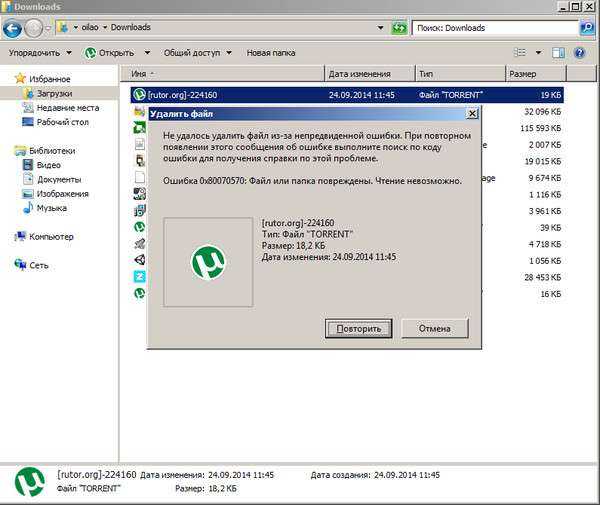This screenshot has width=600, height=505.
Task: Click the file icon in the 1 116 КБ row
Action: coord(139,194)
